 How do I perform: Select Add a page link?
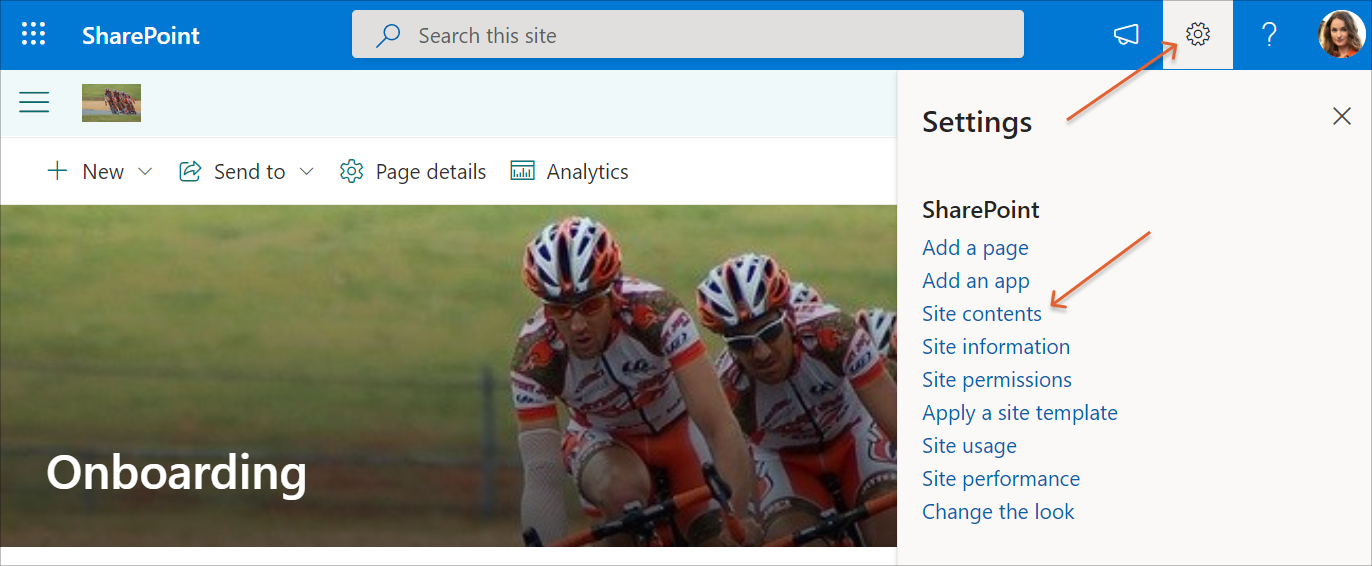click(975, 248)
